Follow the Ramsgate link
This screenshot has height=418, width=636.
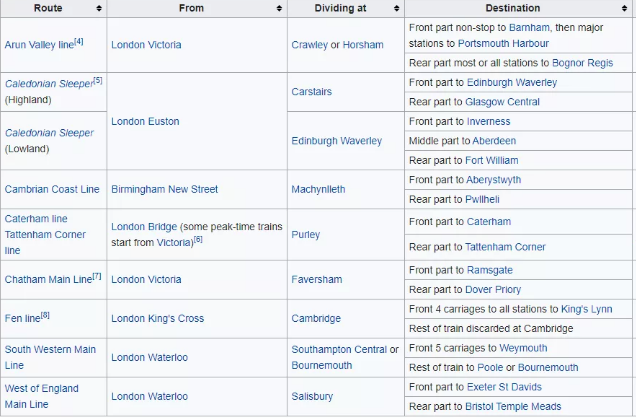490,270
